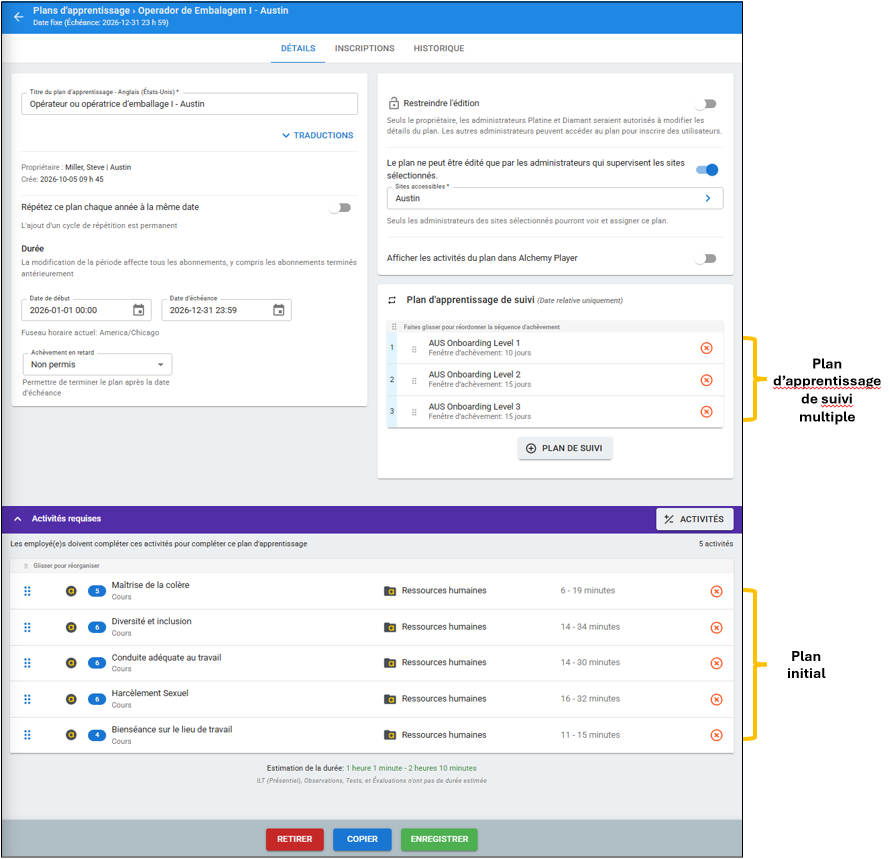Open the Date de début calendar picker
This screenshot has height=859, width=889.
click(x=138, y=310)
